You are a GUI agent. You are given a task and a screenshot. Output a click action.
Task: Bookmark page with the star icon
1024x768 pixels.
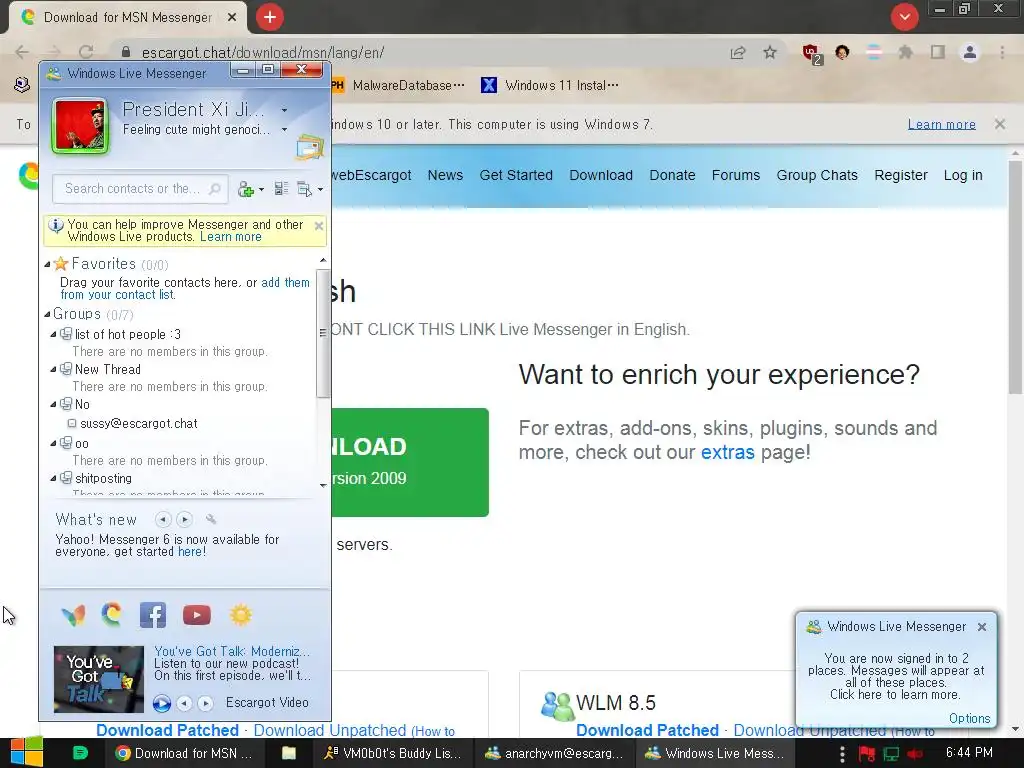click(x=770, y=52)
